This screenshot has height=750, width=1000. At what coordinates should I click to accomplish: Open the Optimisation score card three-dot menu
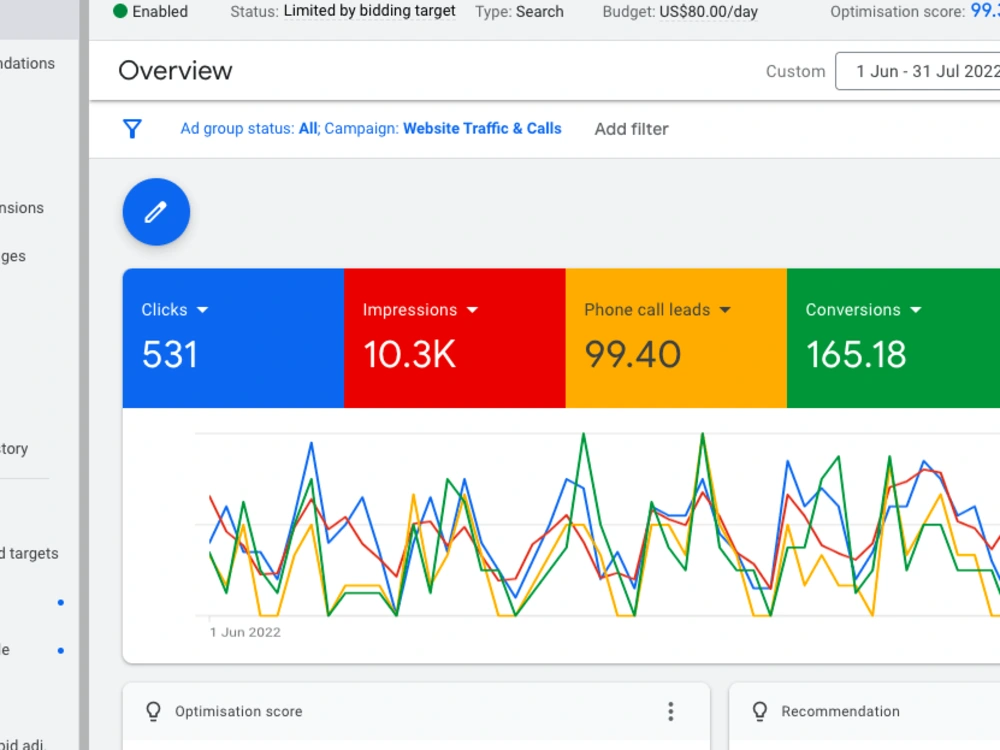click(670, 711)
